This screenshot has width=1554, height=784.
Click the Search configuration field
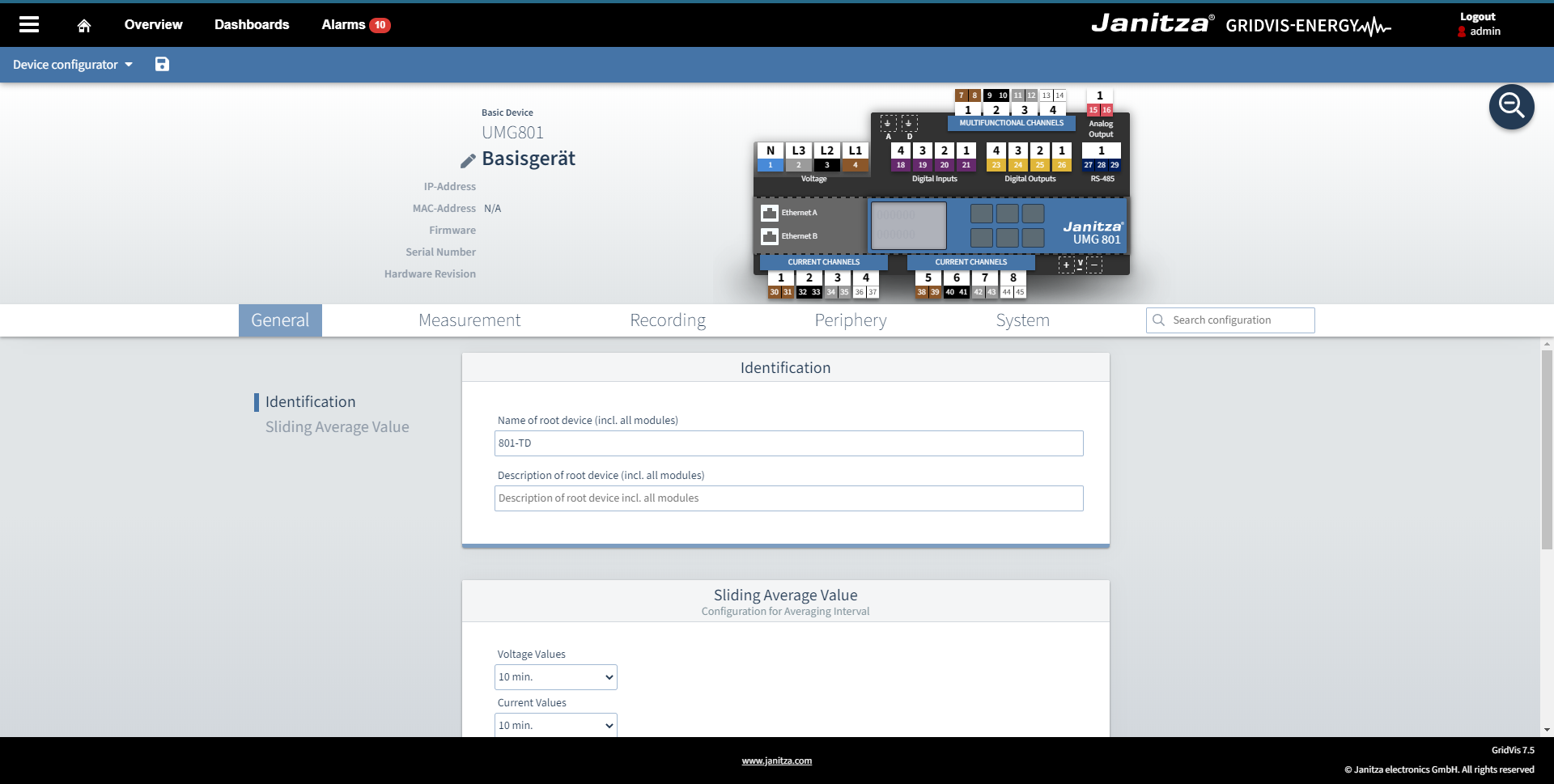tap(1230, 320)
